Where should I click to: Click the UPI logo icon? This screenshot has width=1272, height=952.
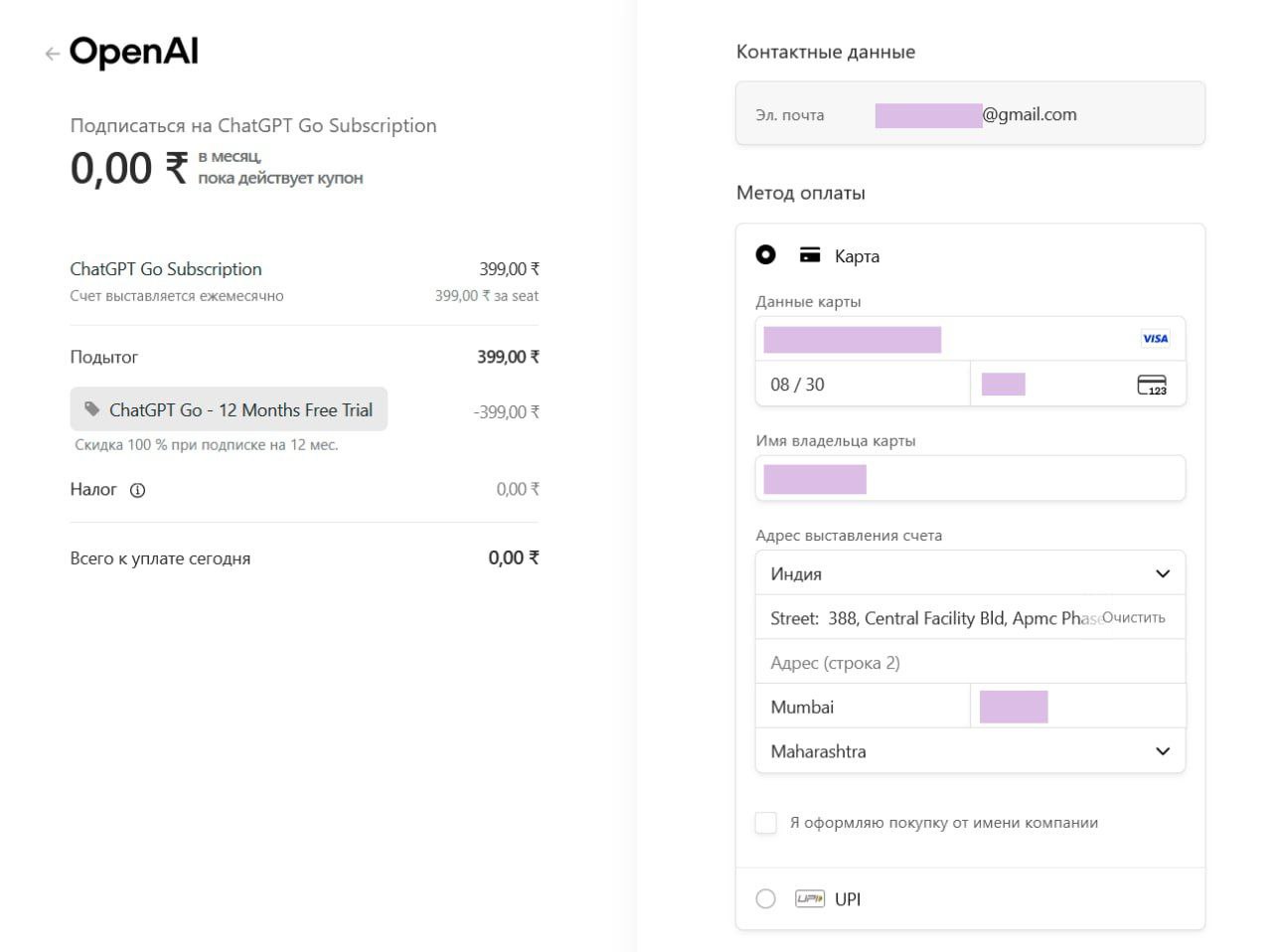[810, 899]
